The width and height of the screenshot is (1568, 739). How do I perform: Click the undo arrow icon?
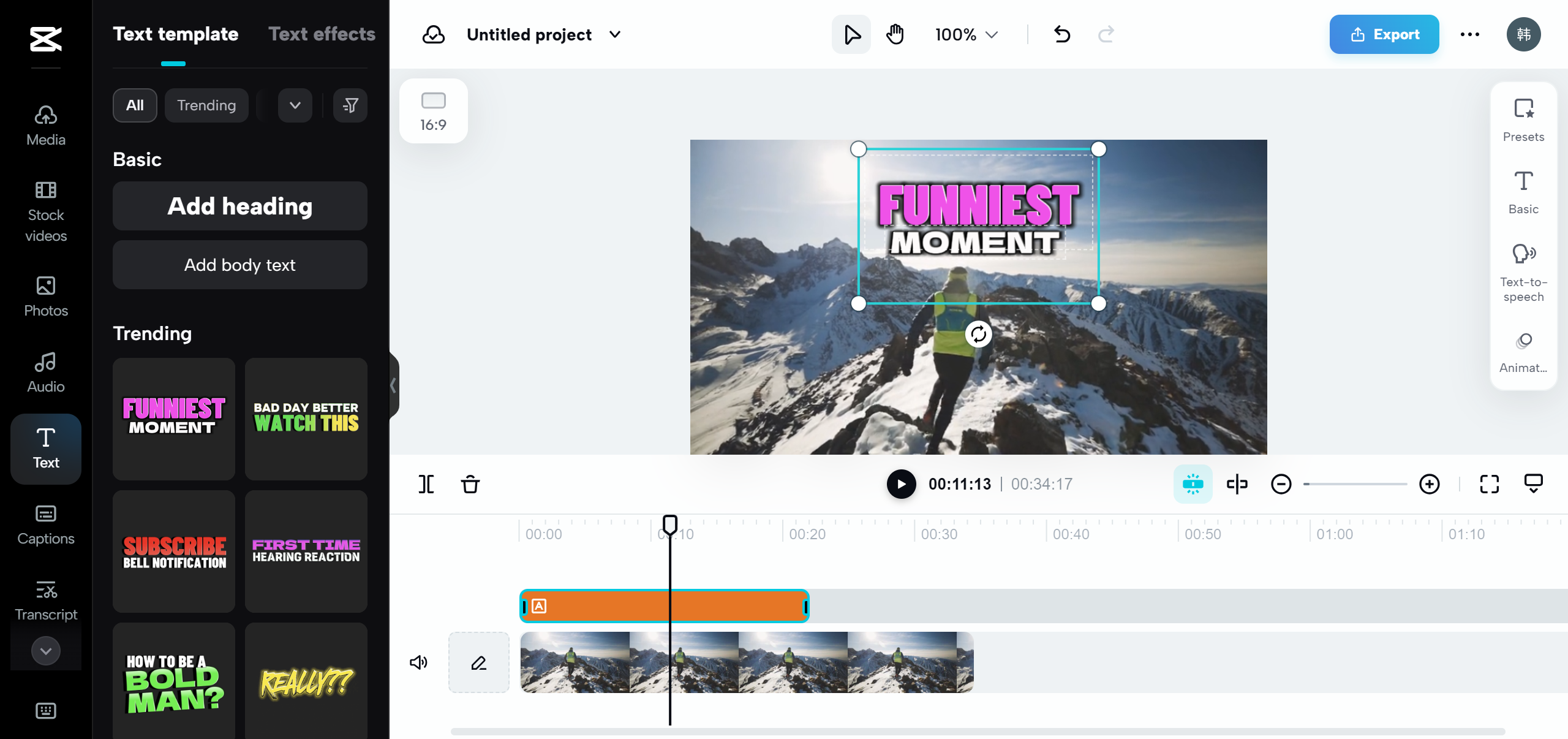tap(1062, 34)
